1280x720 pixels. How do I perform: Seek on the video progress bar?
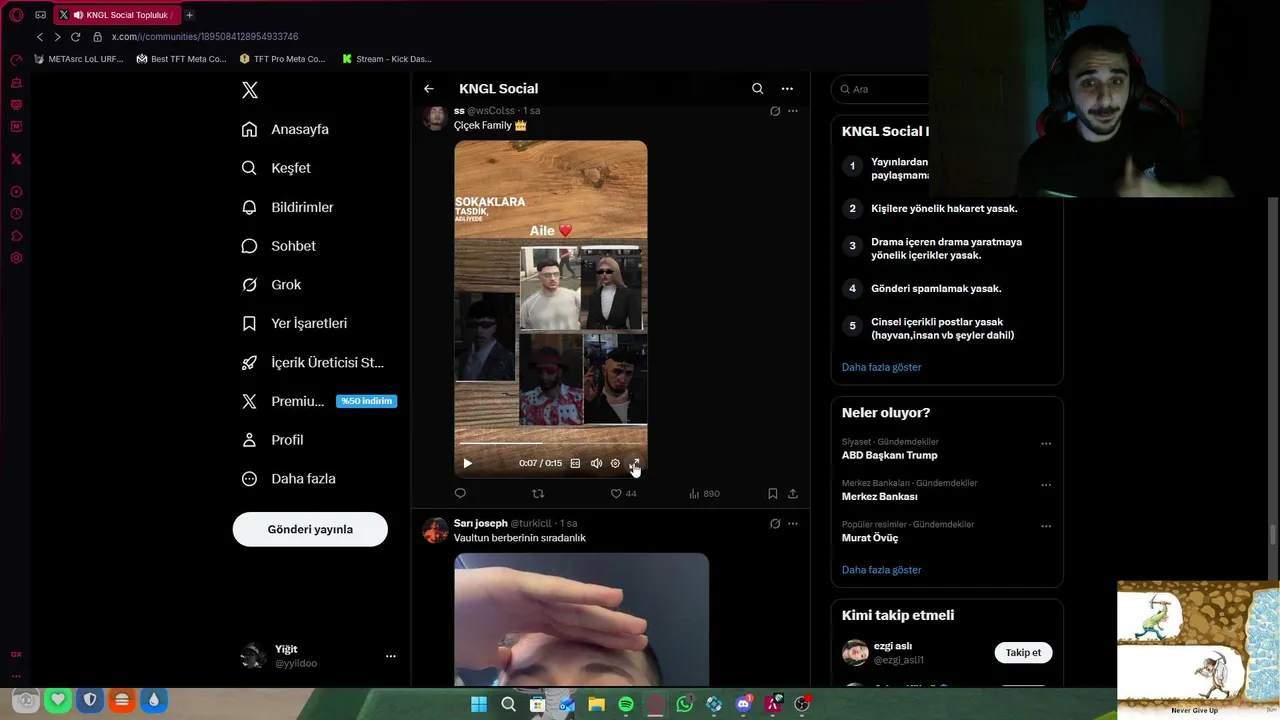coord(551,444)
